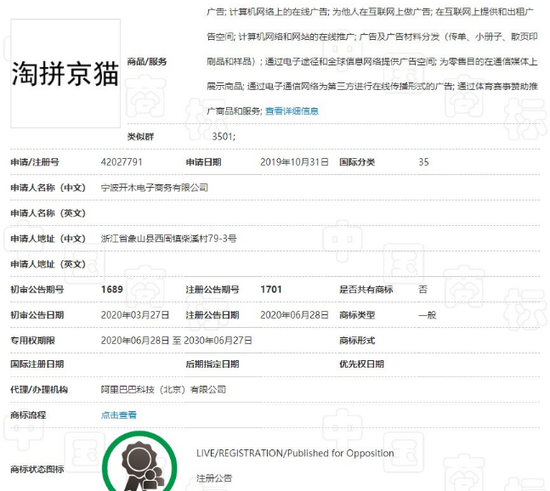Click the 申请人地址（英文） label

[48, 264]
